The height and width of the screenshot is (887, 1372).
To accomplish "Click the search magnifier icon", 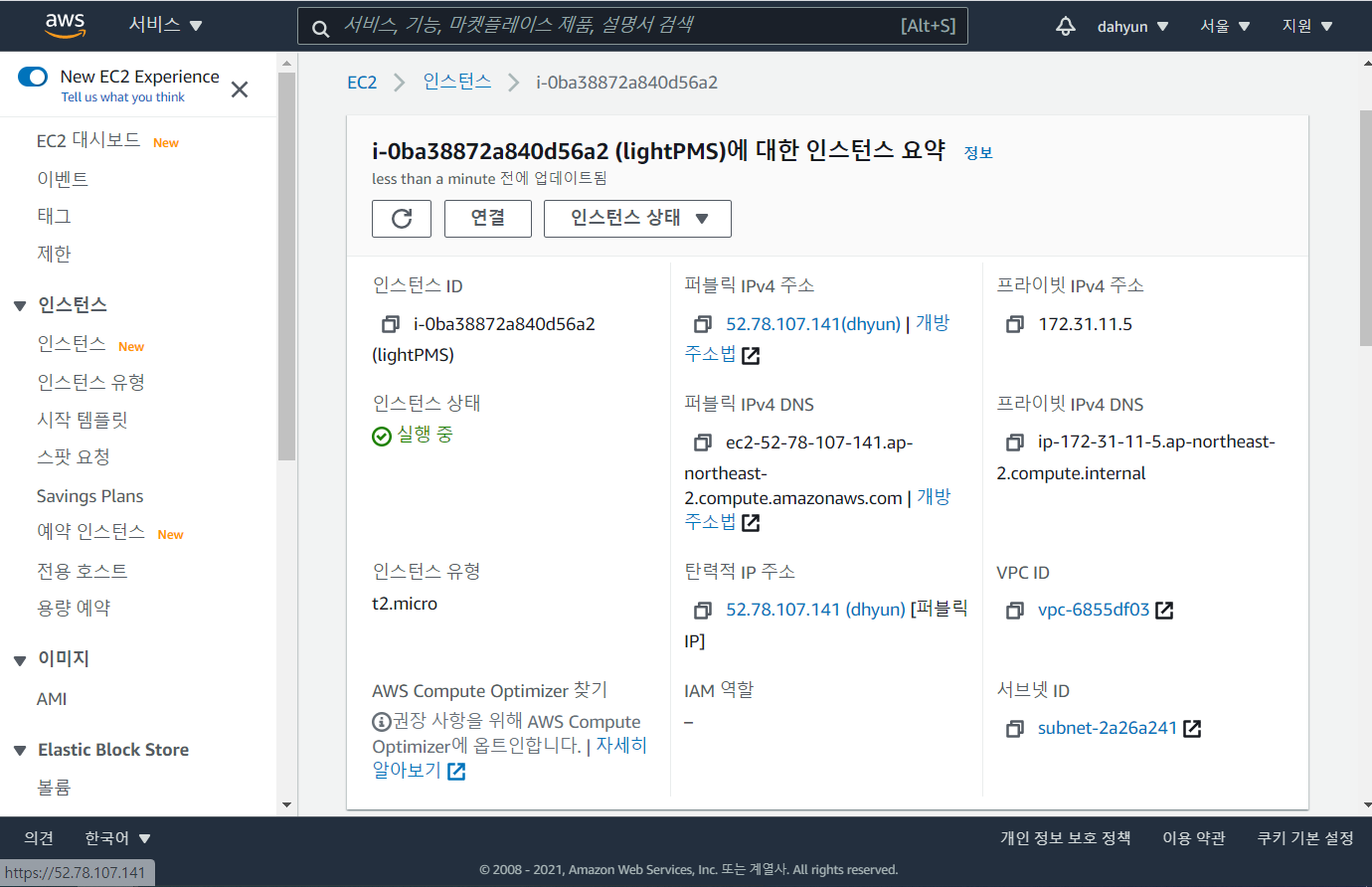I will pos(320,28).
